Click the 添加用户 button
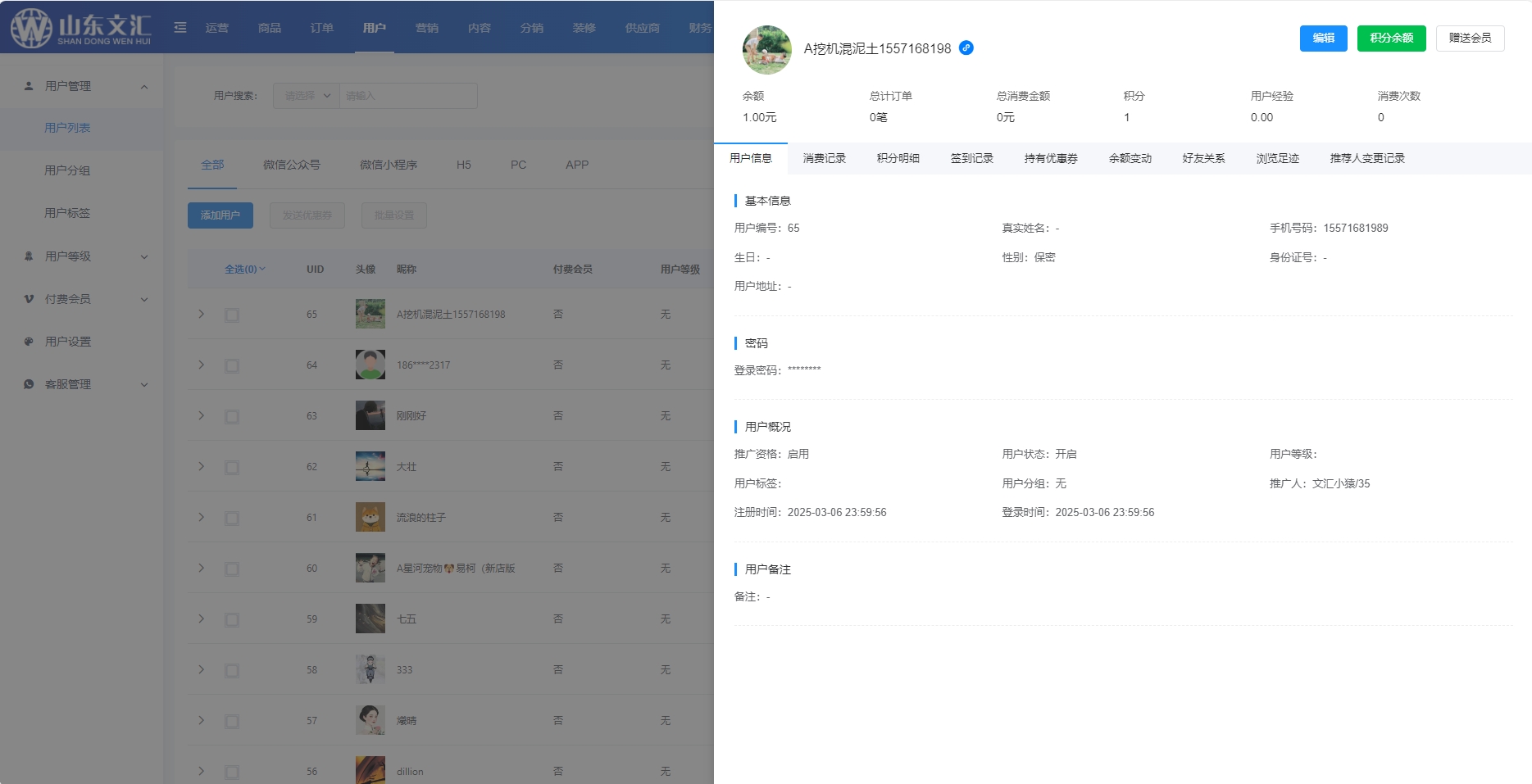Screen dimensions: 1532x784 click(220, 215)
